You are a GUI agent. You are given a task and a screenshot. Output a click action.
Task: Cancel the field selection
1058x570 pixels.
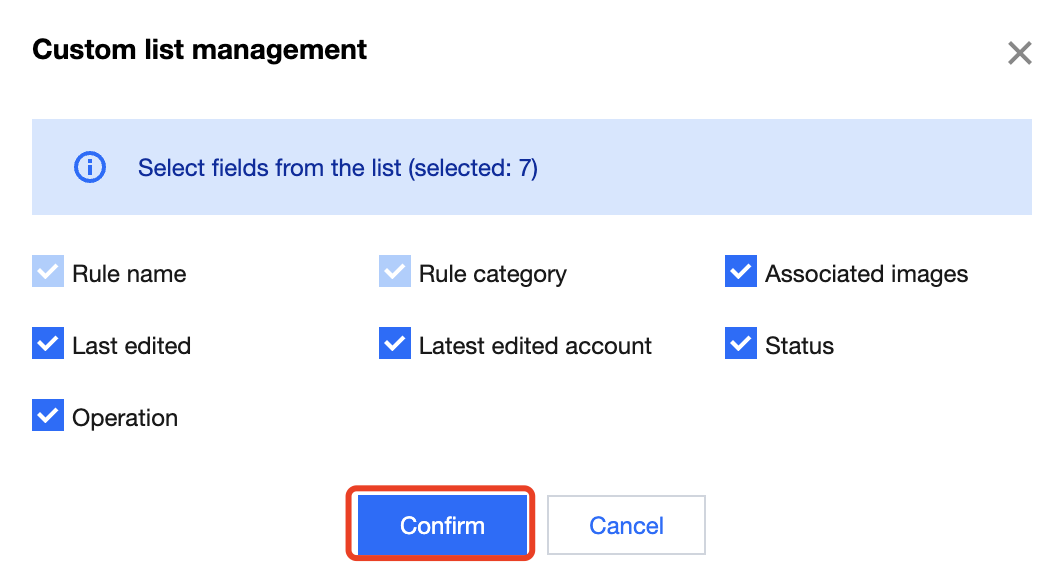click(x=626, y=525)
